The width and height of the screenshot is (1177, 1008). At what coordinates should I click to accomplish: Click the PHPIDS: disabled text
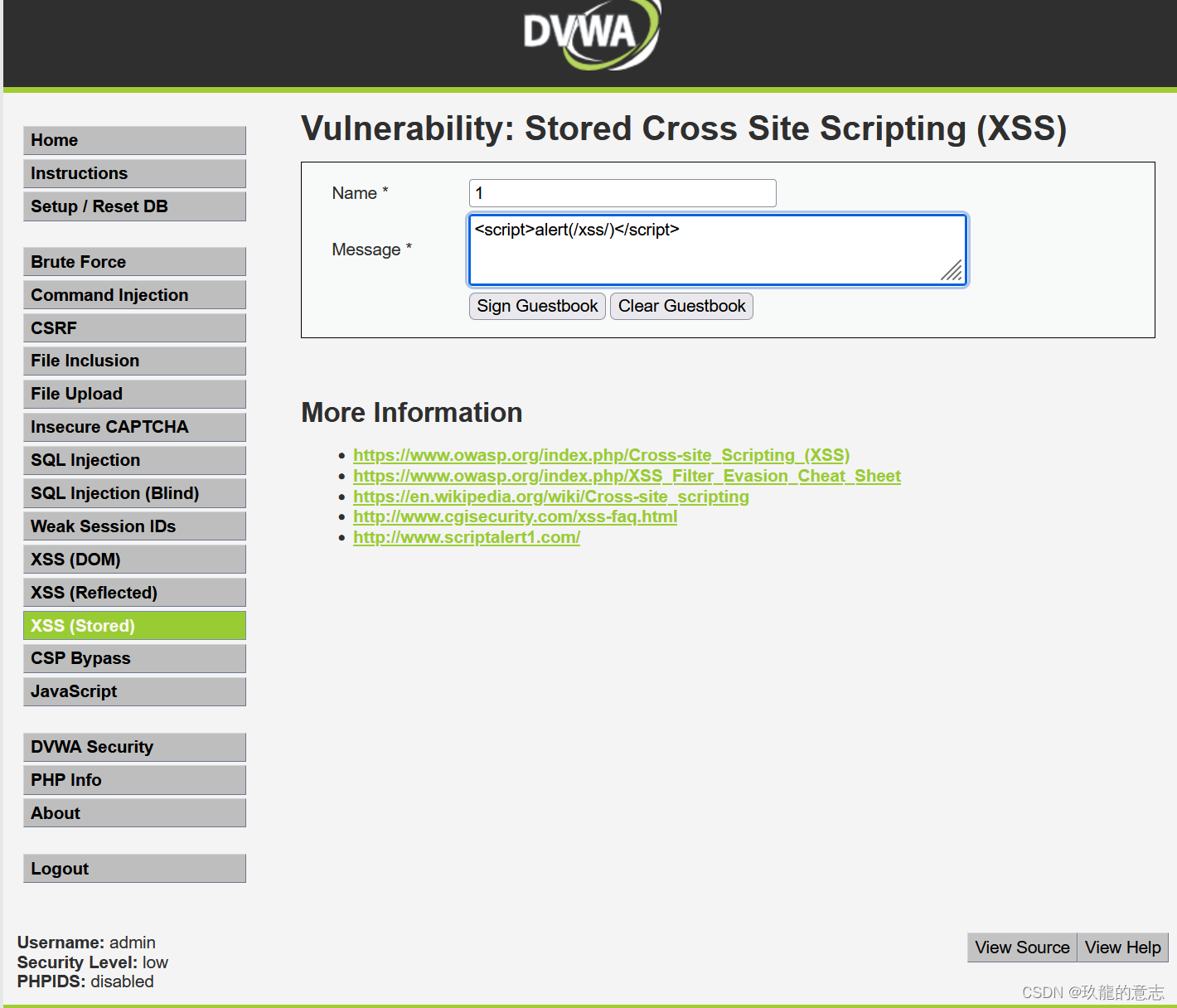(x=85, y=981)
